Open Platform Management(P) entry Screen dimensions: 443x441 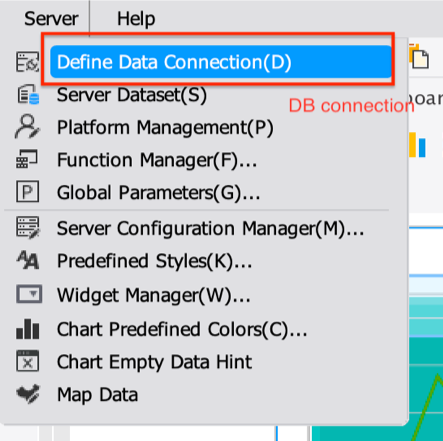tap(165, 128)
